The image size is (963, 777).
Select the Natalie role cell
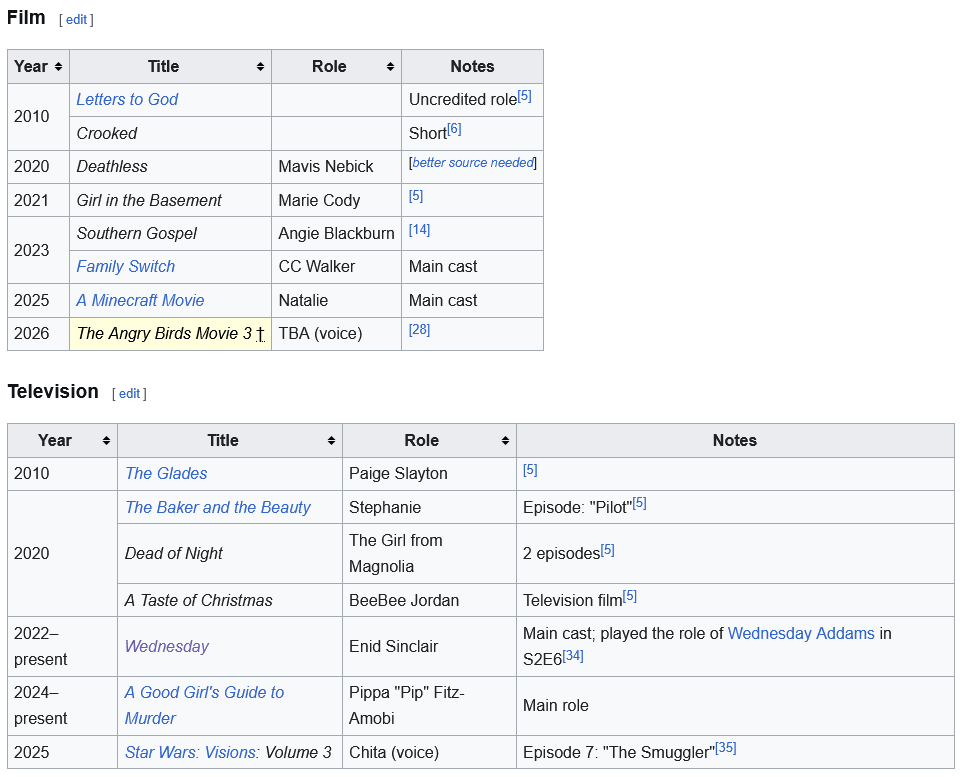coord(337,300)
